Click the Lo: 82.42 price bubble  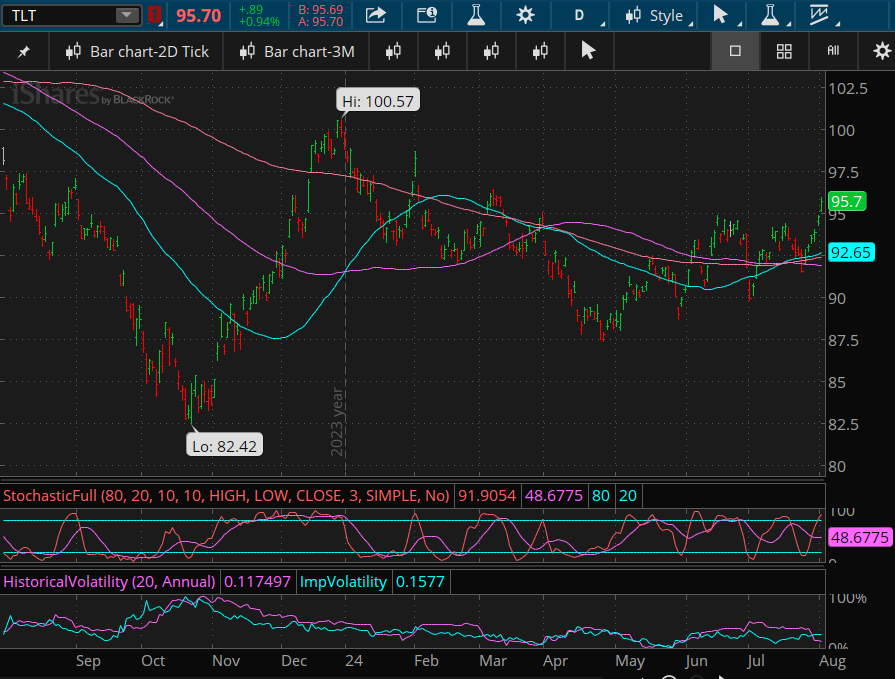(224, 446)
